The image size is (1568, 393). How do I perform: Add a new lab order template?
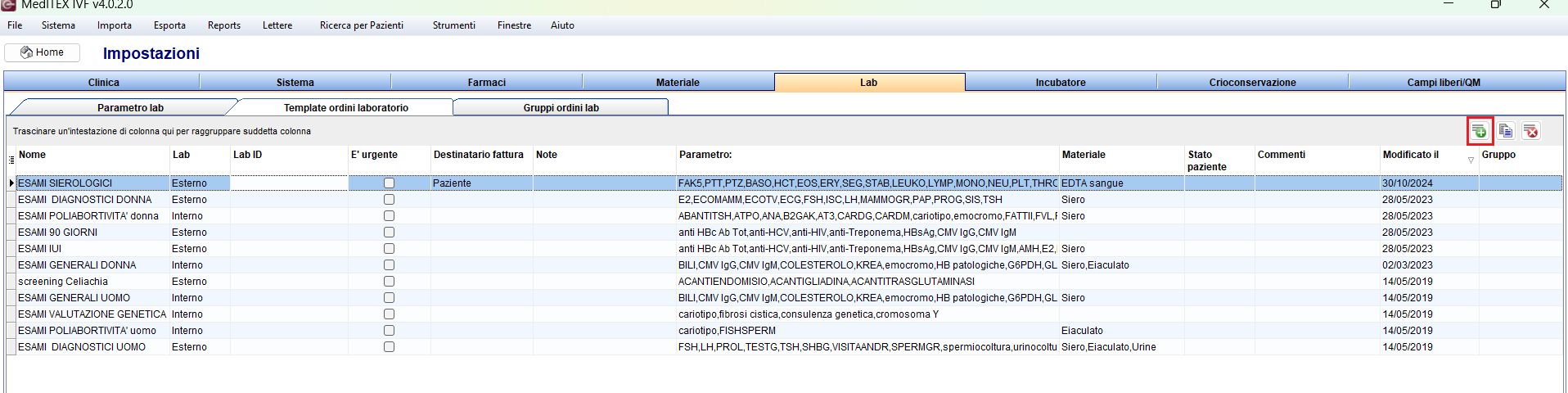point(1480,131)
